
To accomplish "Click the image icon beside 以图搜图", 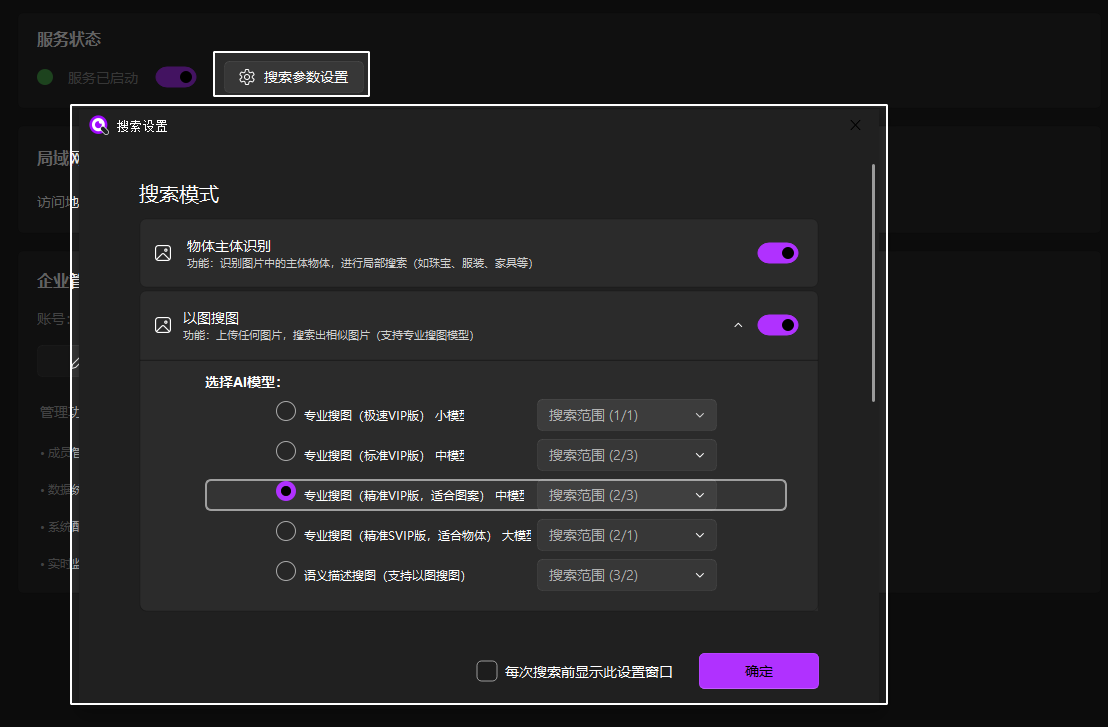I will pos(163,325).
